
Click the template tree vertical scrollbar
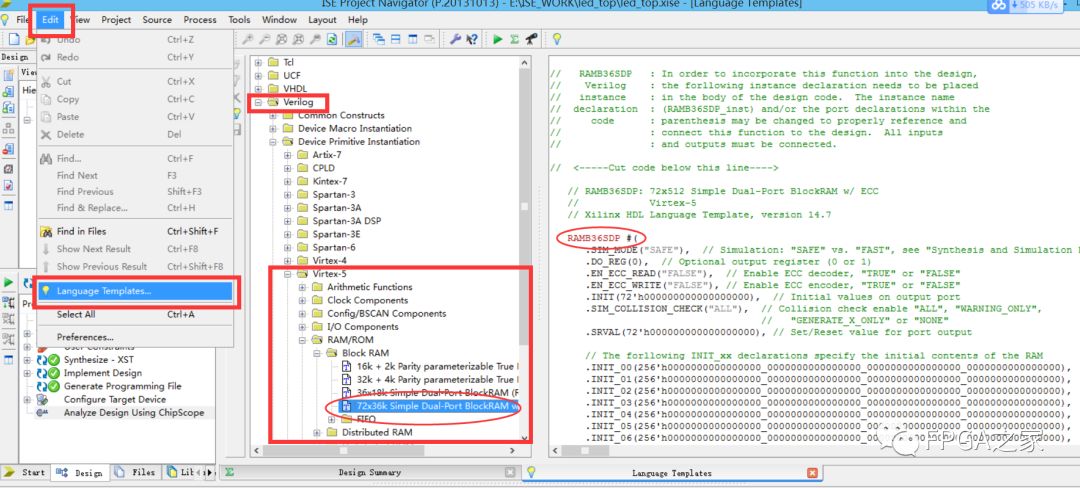525,206
